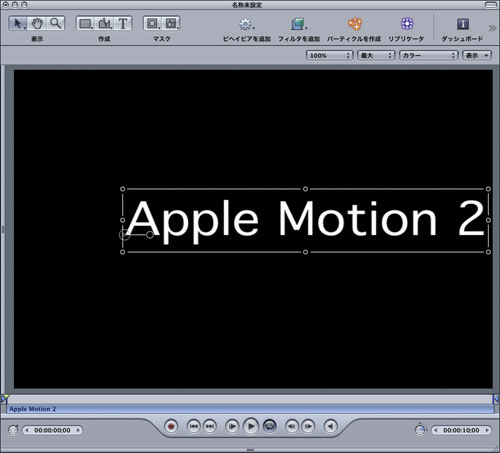Click the duration clock icon
This screenshot has height=453, width=500.
[x=421, y=430]
